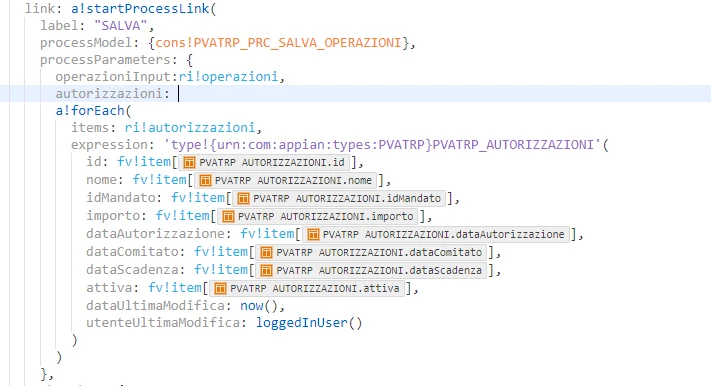Click fv!item on the dataScadenza line
The image size is (711, 386).
221,270
